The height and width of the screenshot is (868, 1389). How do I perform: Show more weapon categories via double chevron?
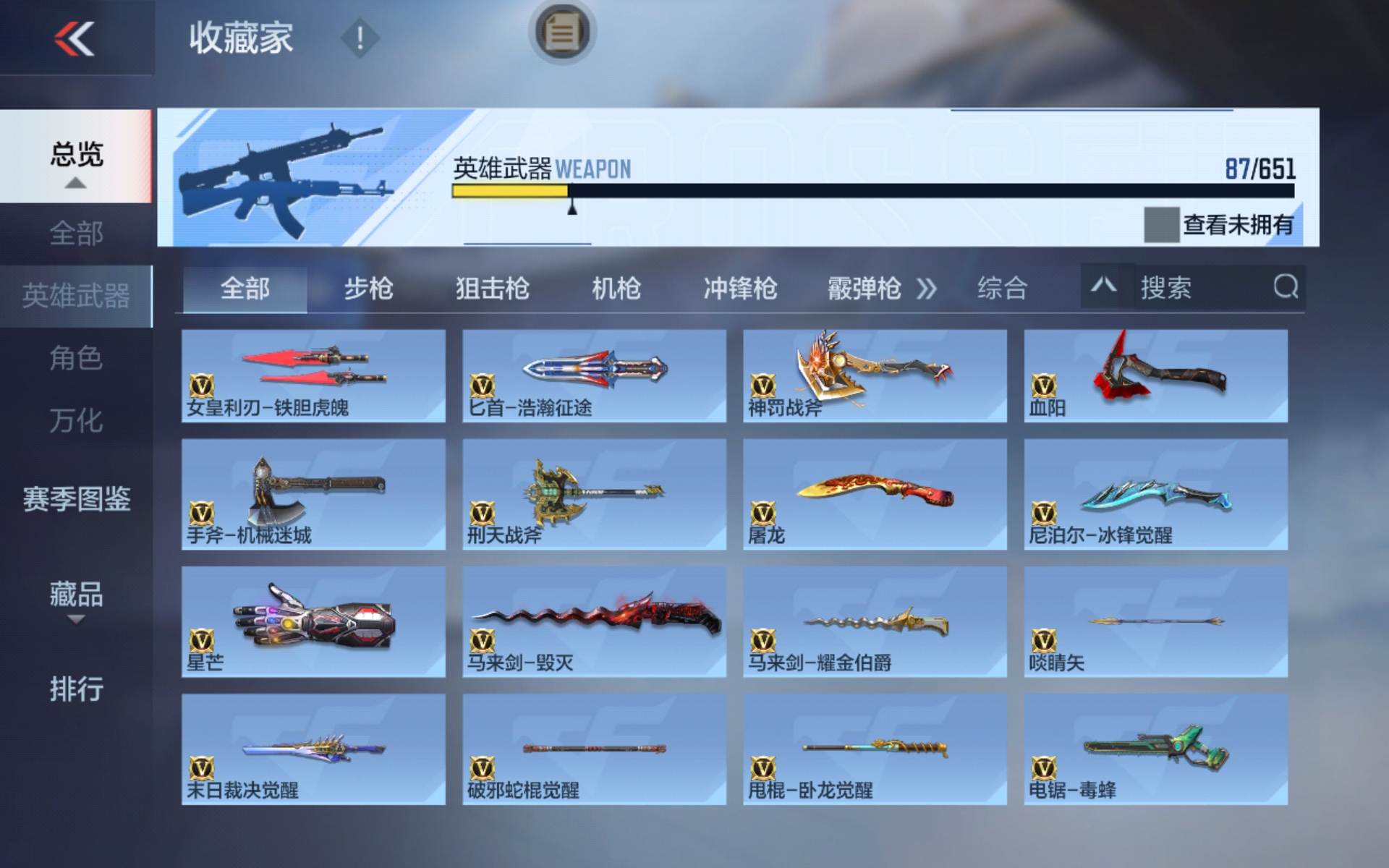coord(927,289)
